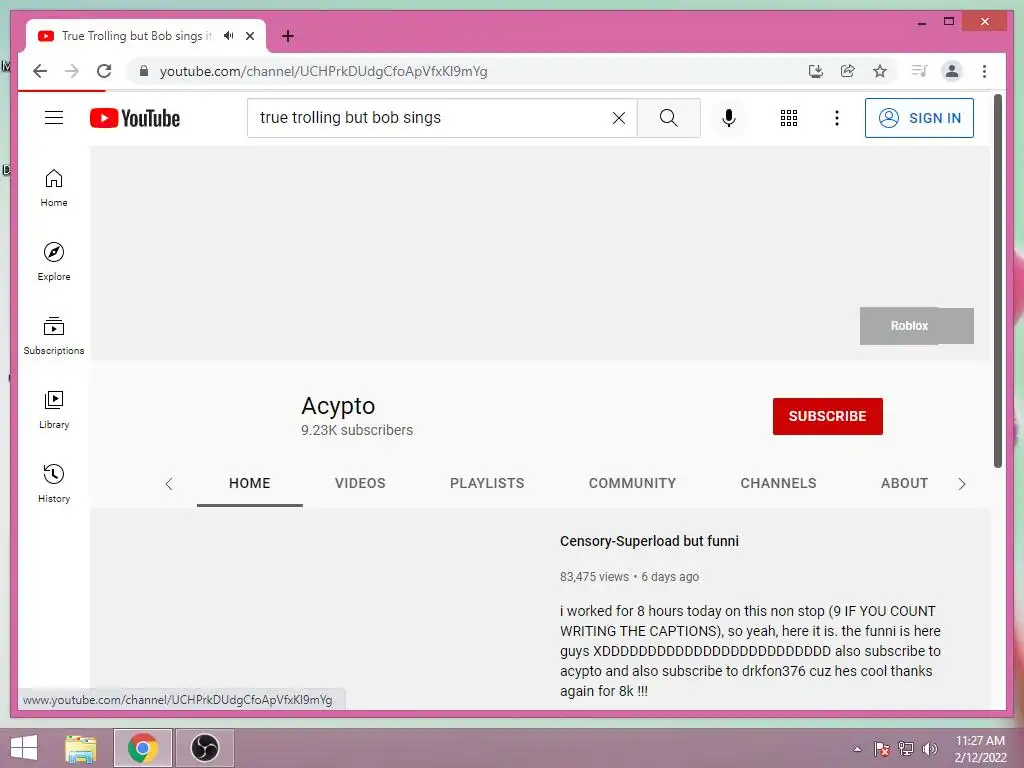1024x768 pixels.
Task: Clear the search box with the X
Action: point(618,118)
